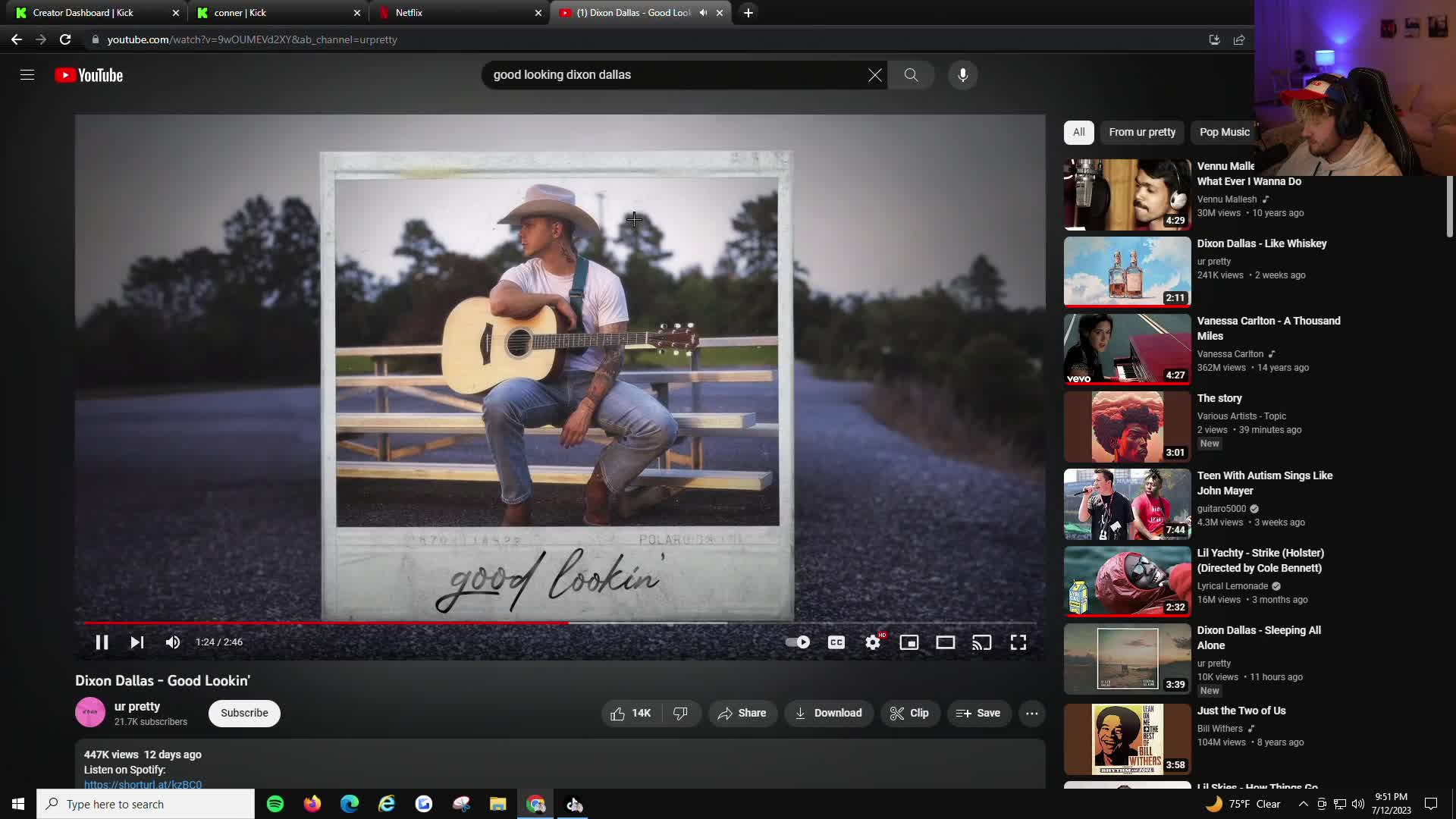Dislike this video

(681, 714)
